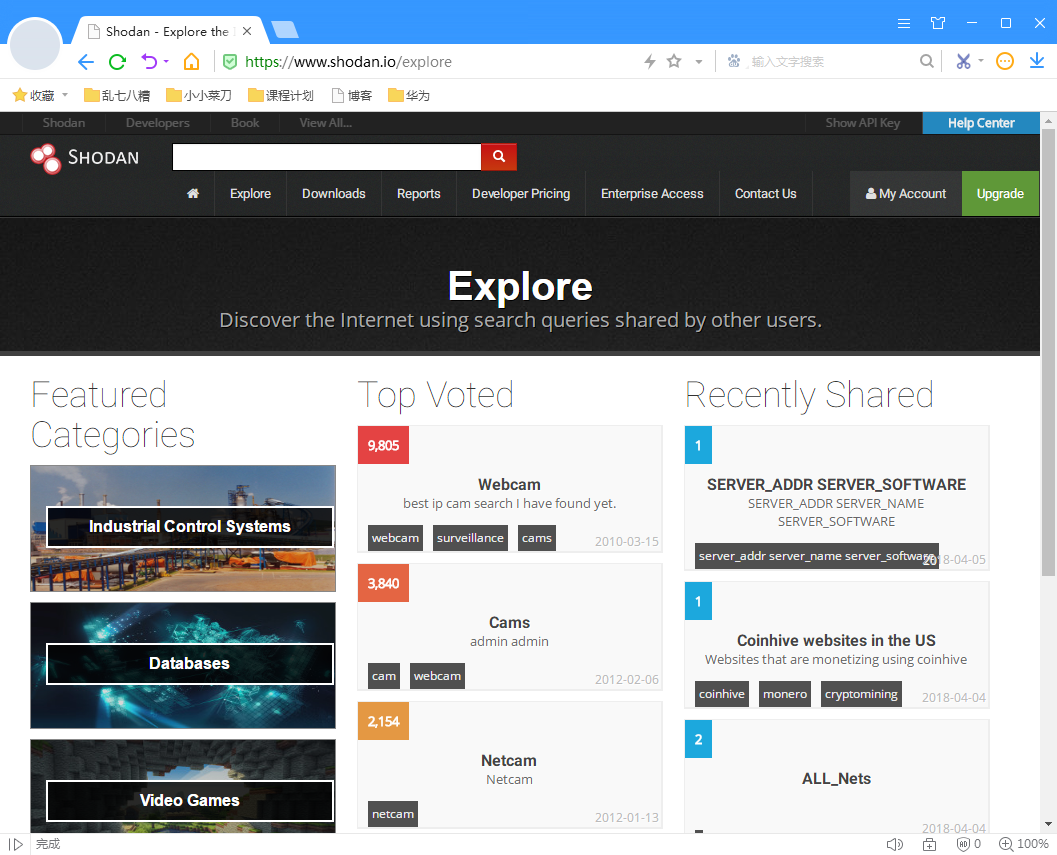Screen dimensions: 1057x855
Task: Click the purple undo arrow icon
Action: pos(149,62)
